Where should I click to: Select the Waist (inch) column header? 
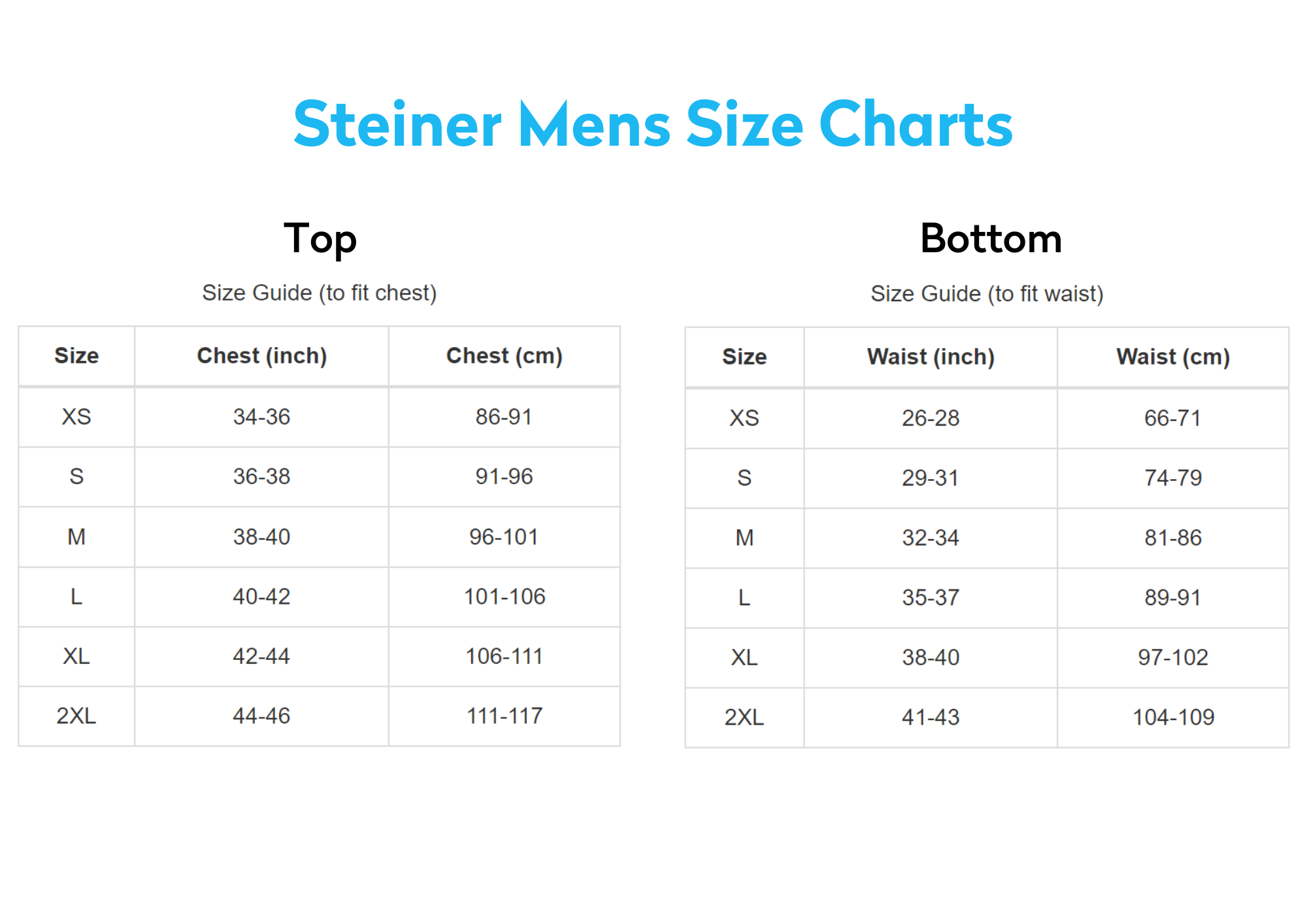click(x=931, y=357)
